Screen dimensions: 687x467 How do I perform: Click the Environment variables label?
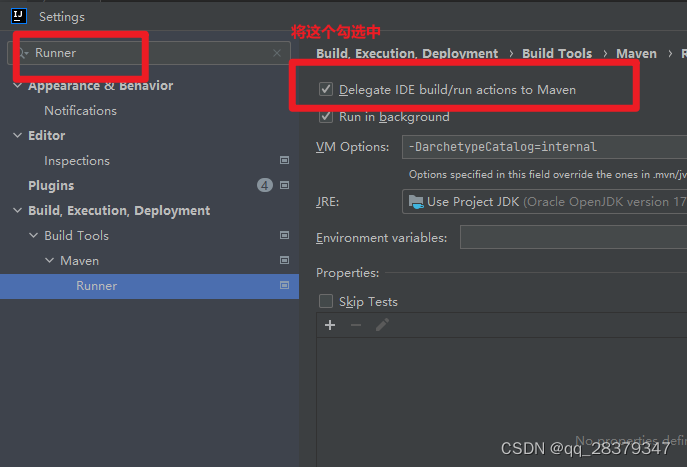381,238
